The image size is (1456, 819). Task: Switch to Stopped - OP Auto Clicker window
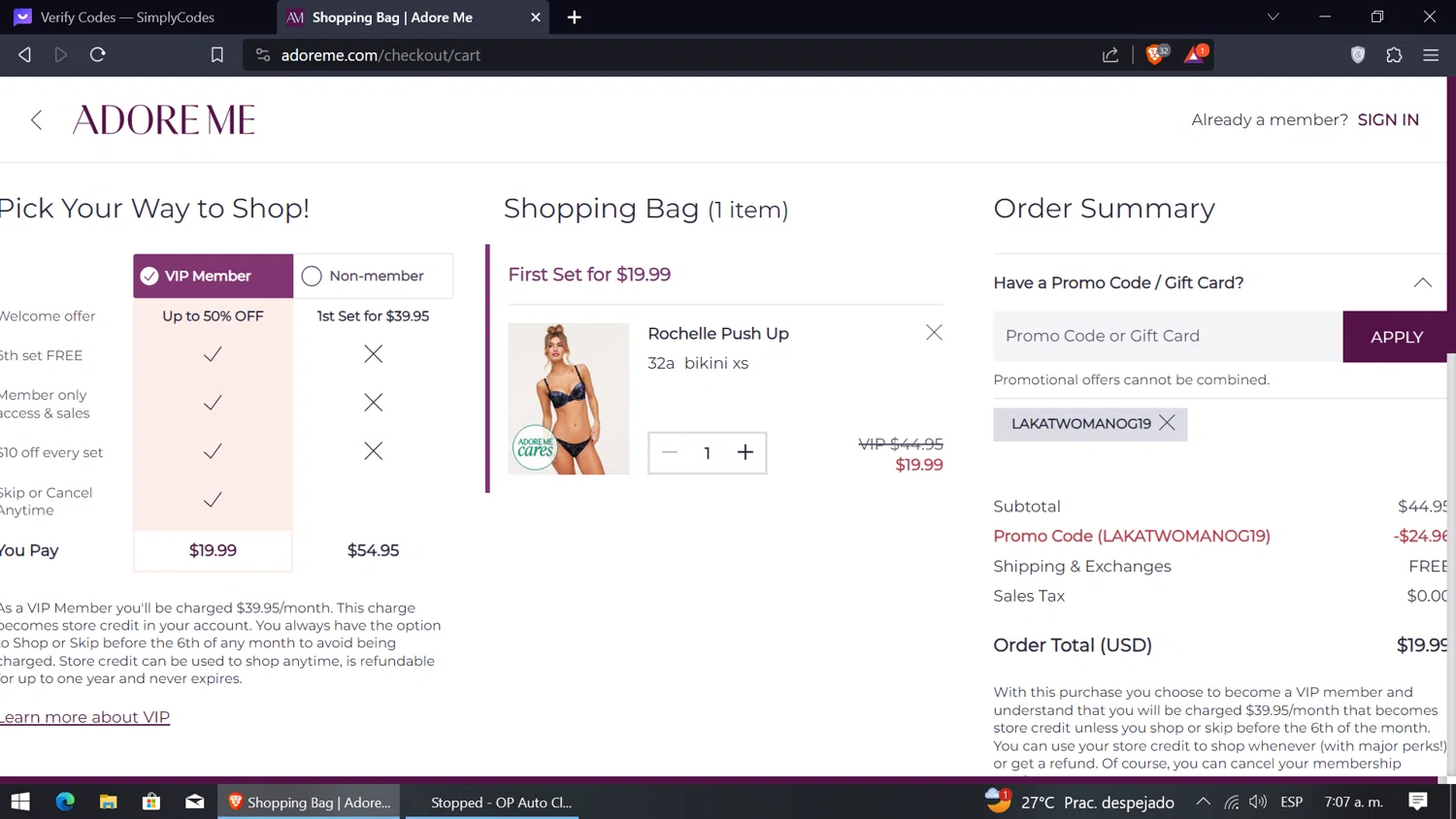coord(492,802)
